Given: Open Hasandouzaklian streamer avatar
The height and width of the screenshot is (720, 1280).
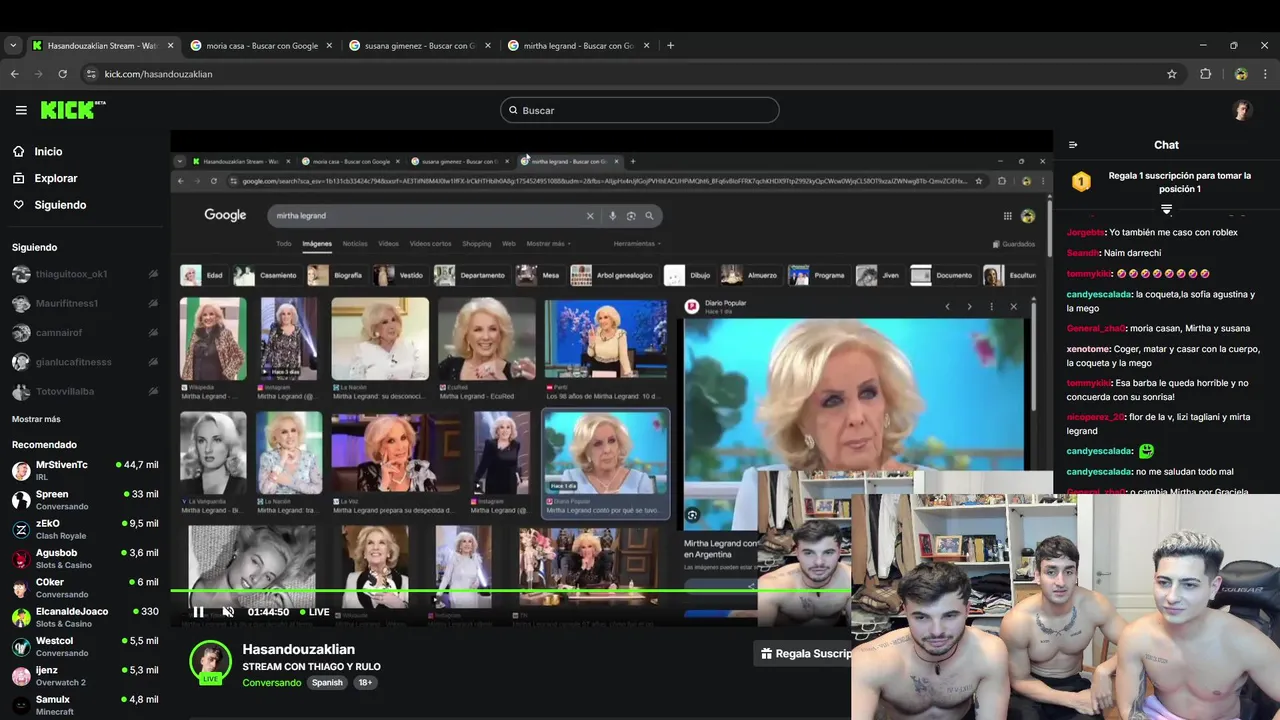Looking at the screenshot, I should pos(210,661).
